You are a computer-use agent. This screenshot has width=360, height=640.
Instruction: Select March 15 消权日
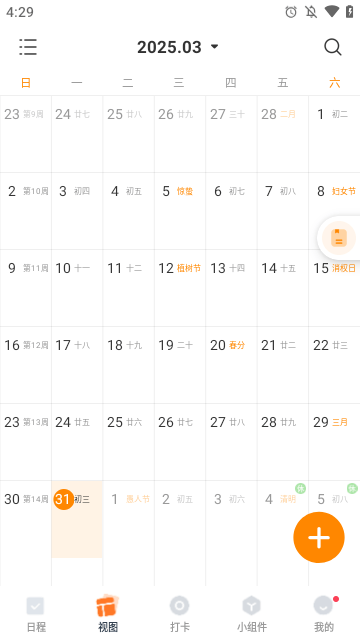[334, 288]
